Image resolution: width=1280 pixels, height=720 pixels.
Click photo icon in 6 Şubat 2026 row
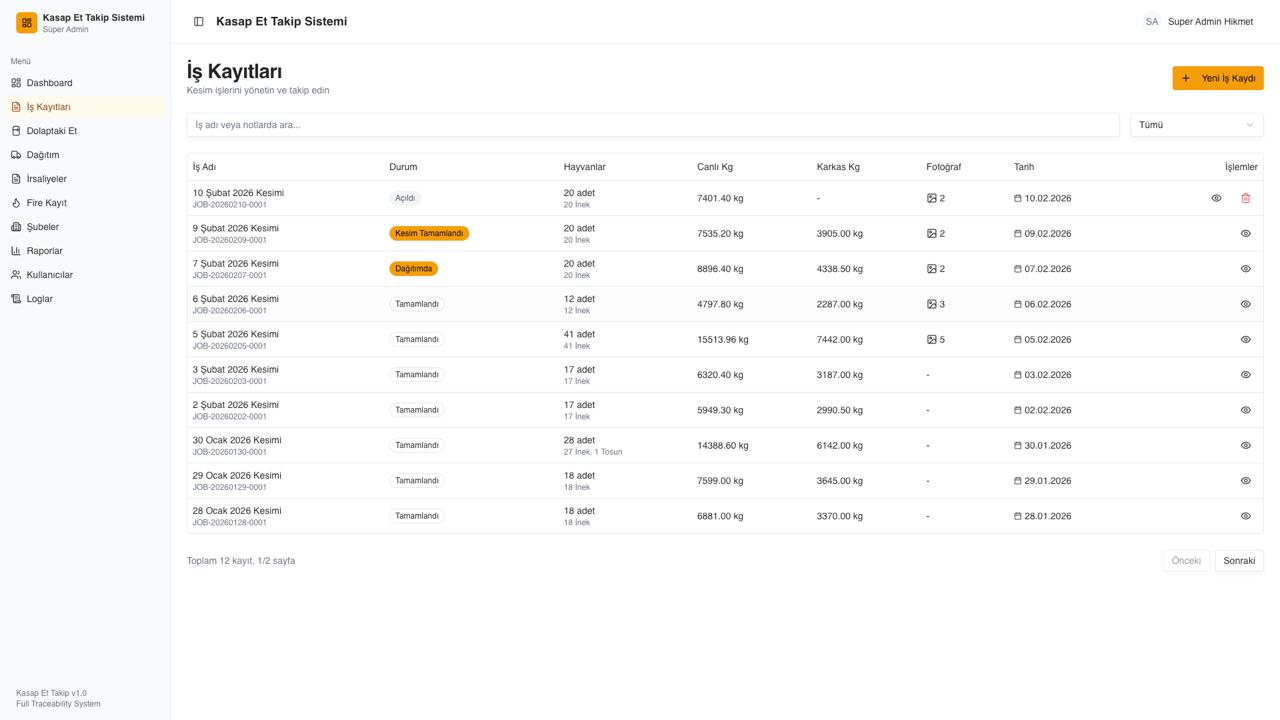932,304
